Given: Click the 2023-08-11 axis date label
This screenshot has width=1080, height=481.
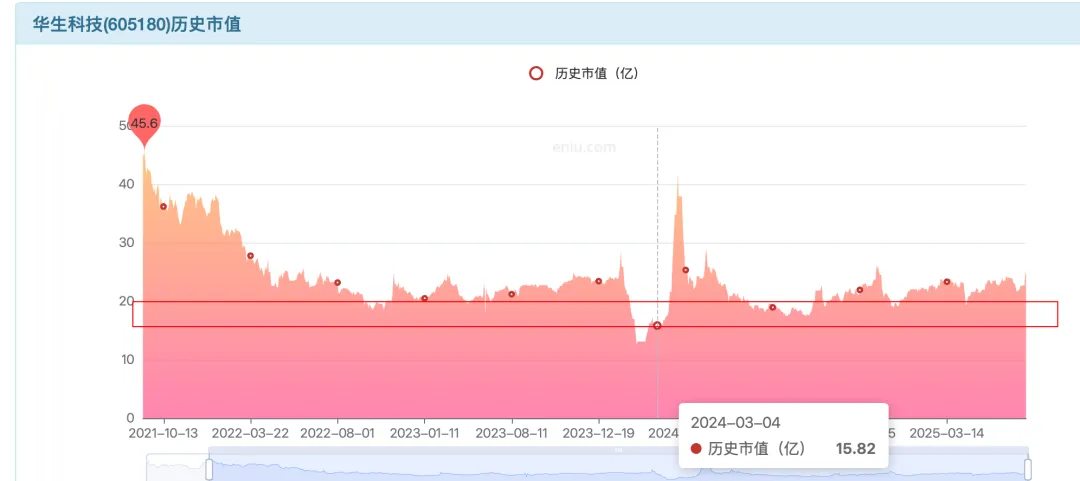Looking at the screenshot, I should coord(512,433).
